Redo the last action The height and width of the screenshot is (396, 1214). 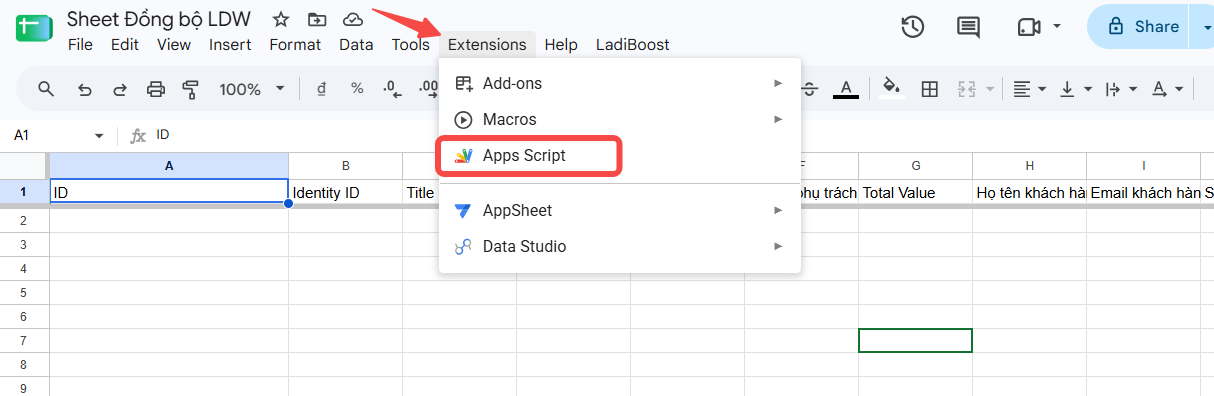pos(120,89)
